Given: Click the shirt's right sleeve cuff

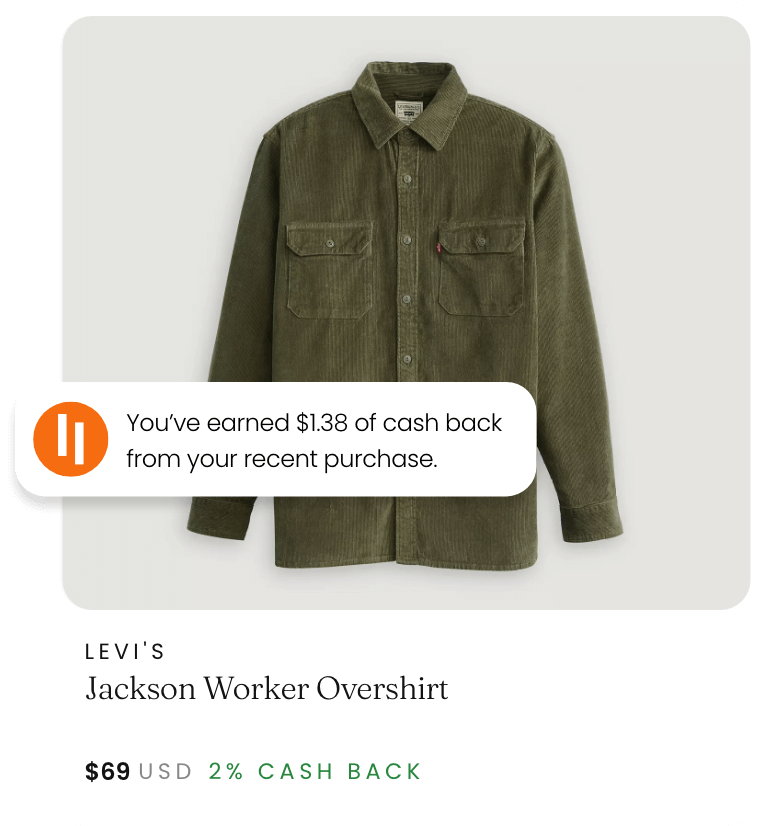Looking at the screenshot, I should pyautogui.click(x=592, y=522).
